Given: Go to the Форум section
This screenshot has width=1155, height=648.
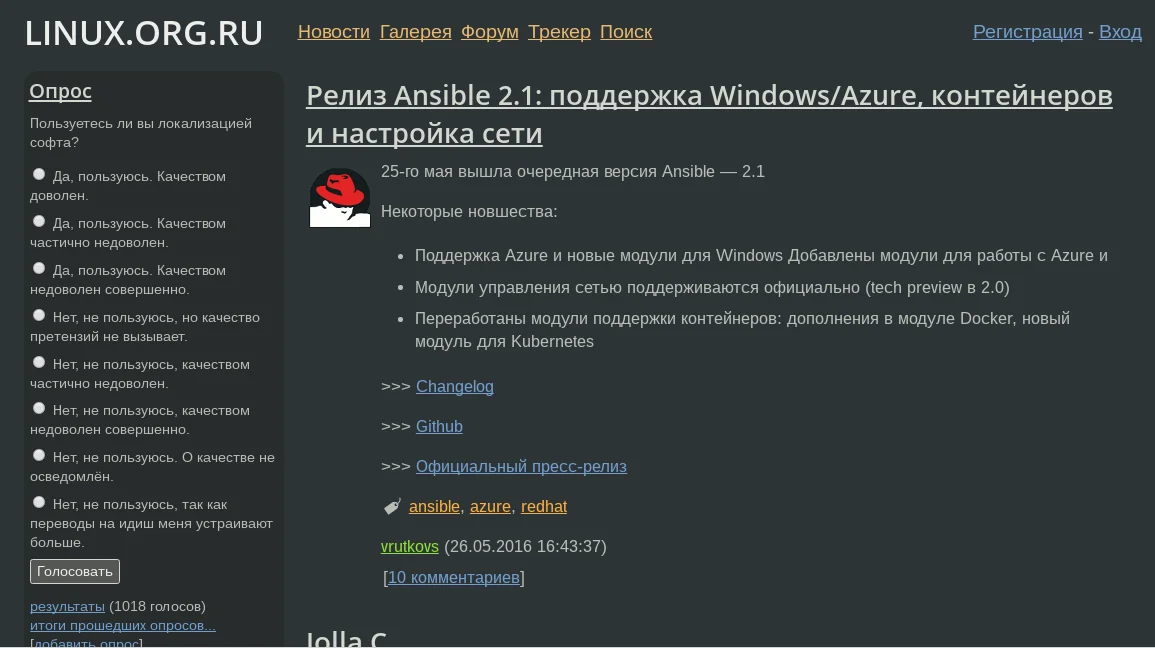Looking at the screenshot, I should point(490,32).
